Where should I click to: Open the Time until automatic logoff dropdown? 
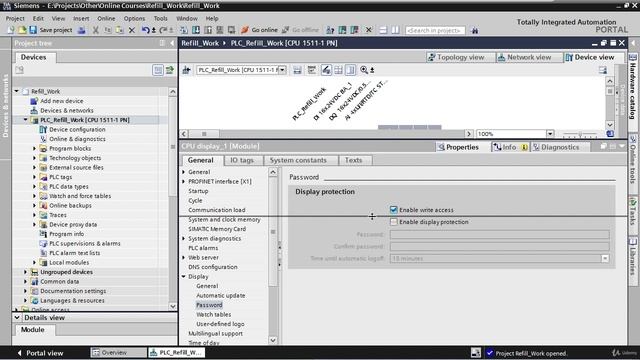(605, 258)
